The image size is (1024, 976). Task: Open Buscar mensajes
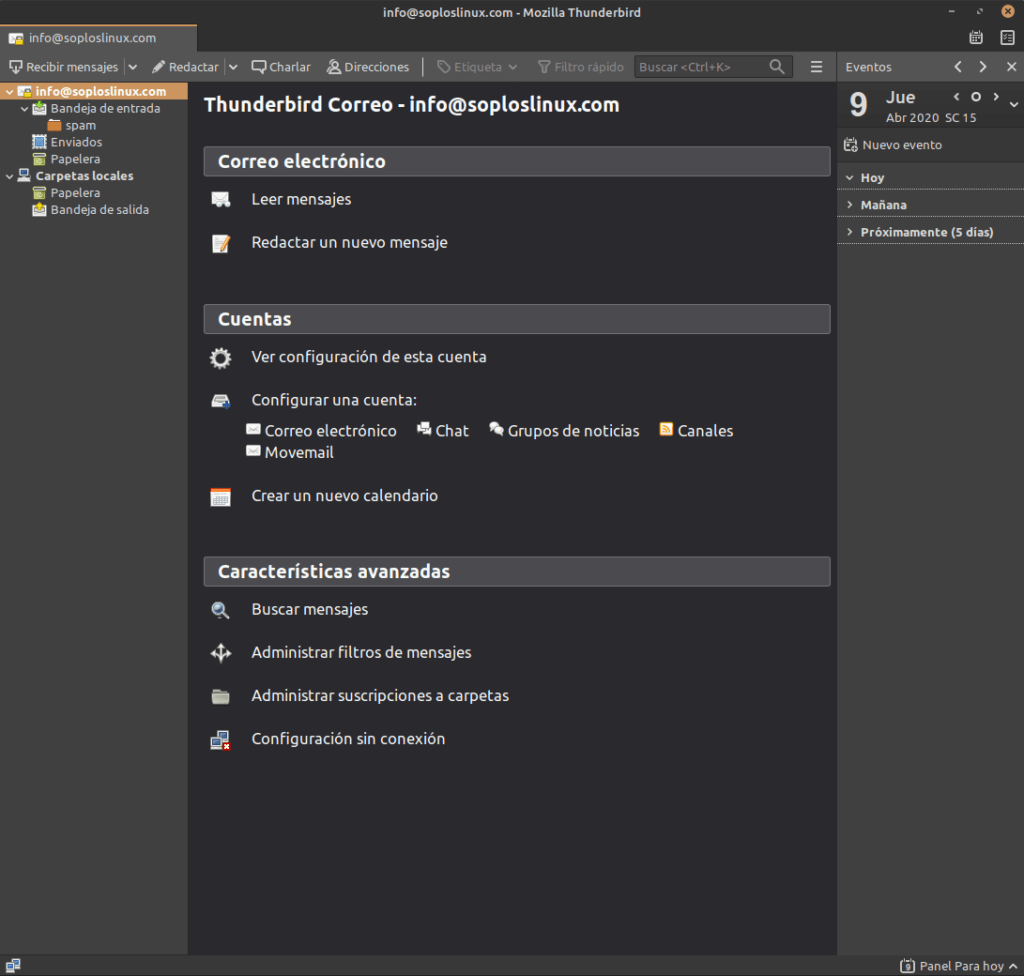[x=310, y=610]
